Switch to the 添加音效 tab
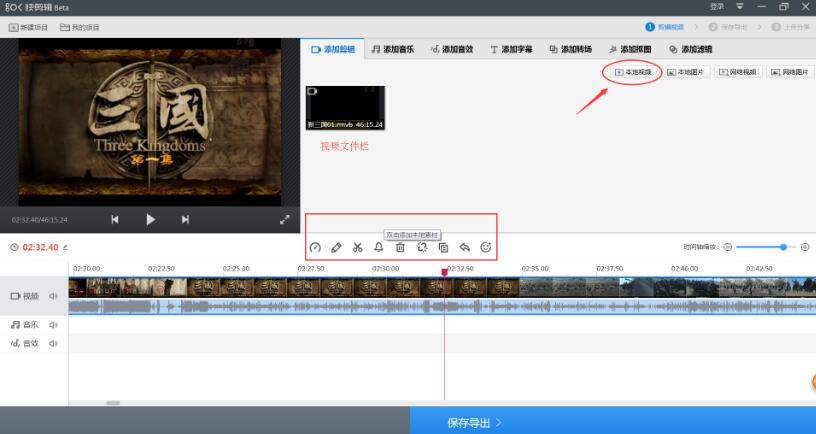816x434 pixels. 452,49
